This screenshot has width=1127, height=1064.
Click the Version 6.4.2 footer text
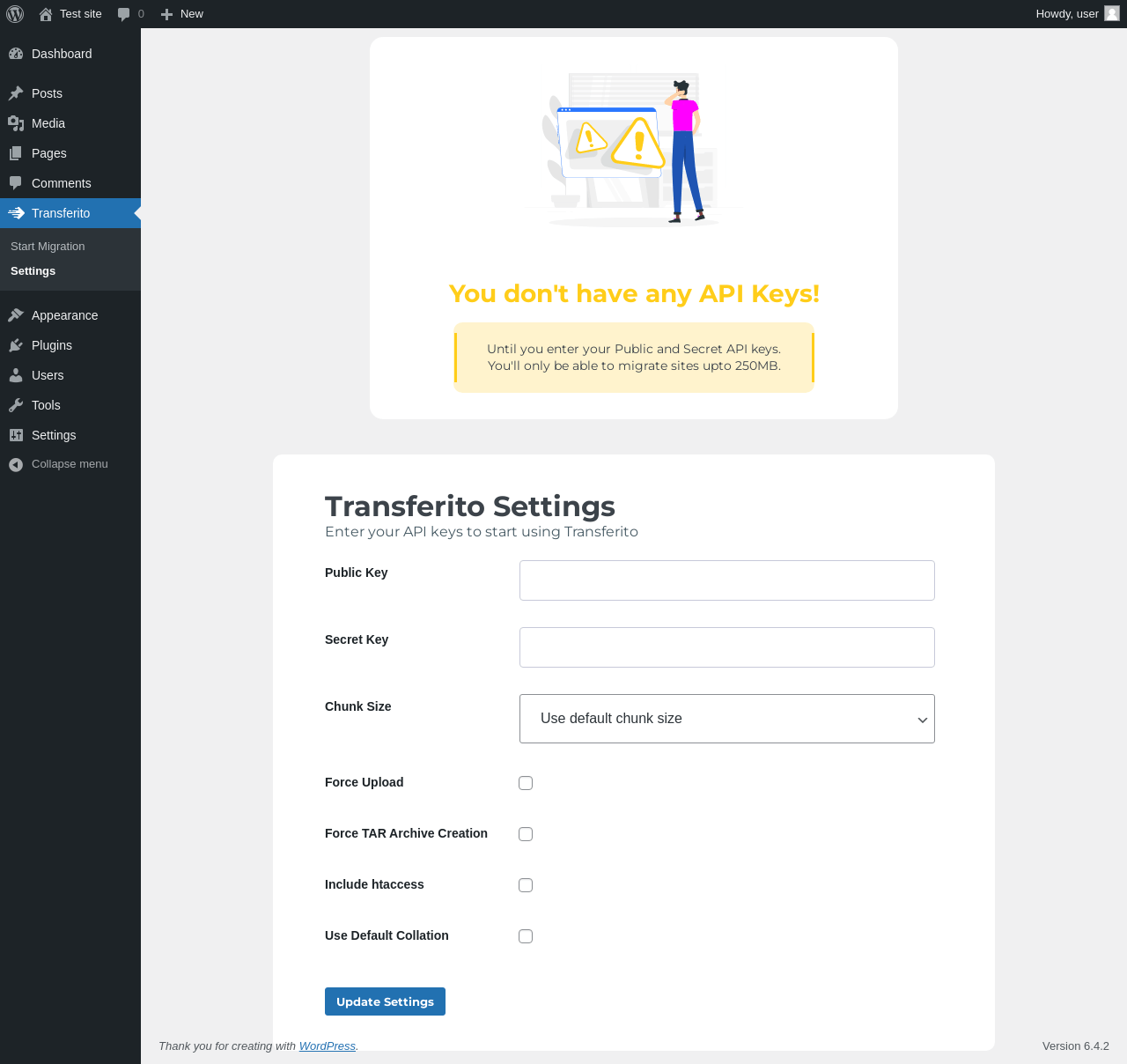(x=1076, y=1046)
